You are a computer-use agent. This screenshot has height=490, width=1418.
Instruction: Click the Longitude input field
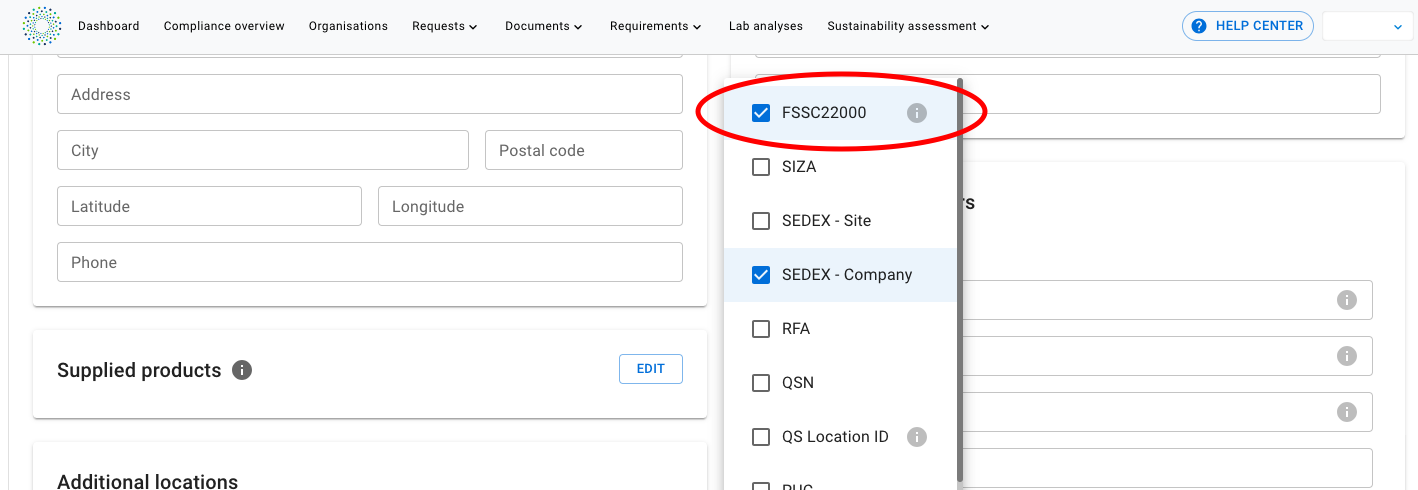(530, 206)
